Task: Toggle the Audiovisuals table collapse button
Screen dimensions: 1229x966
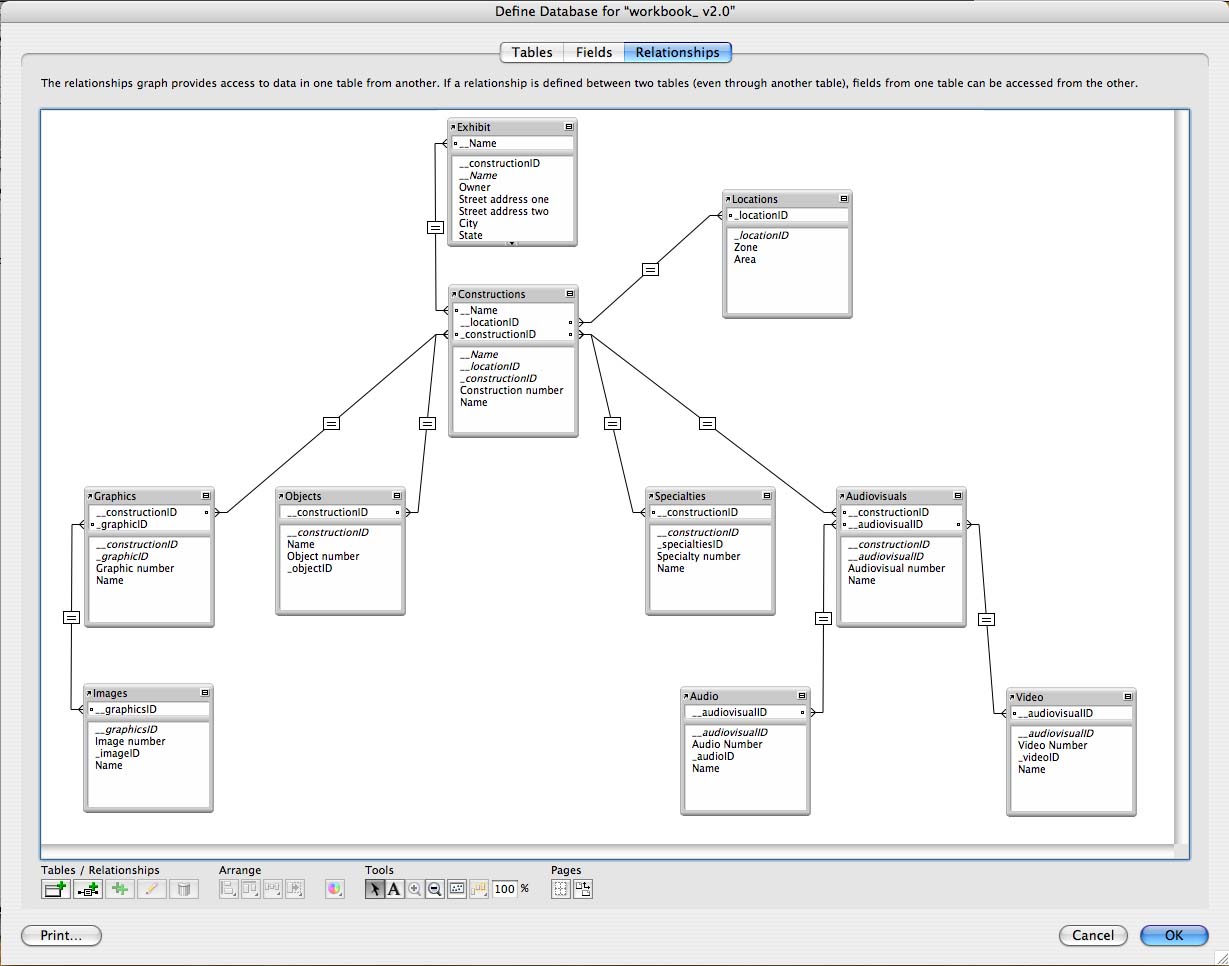Action: pos(958,496)
